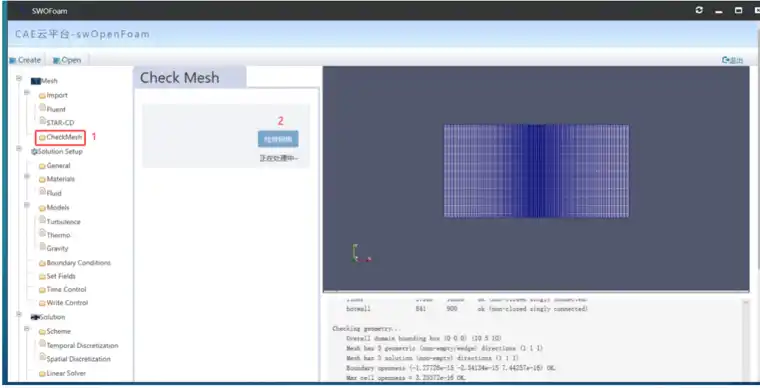Click the blue check mesh button
Image resolution: width=760 pixels, height=388 pixels.
tap(278, 139)
